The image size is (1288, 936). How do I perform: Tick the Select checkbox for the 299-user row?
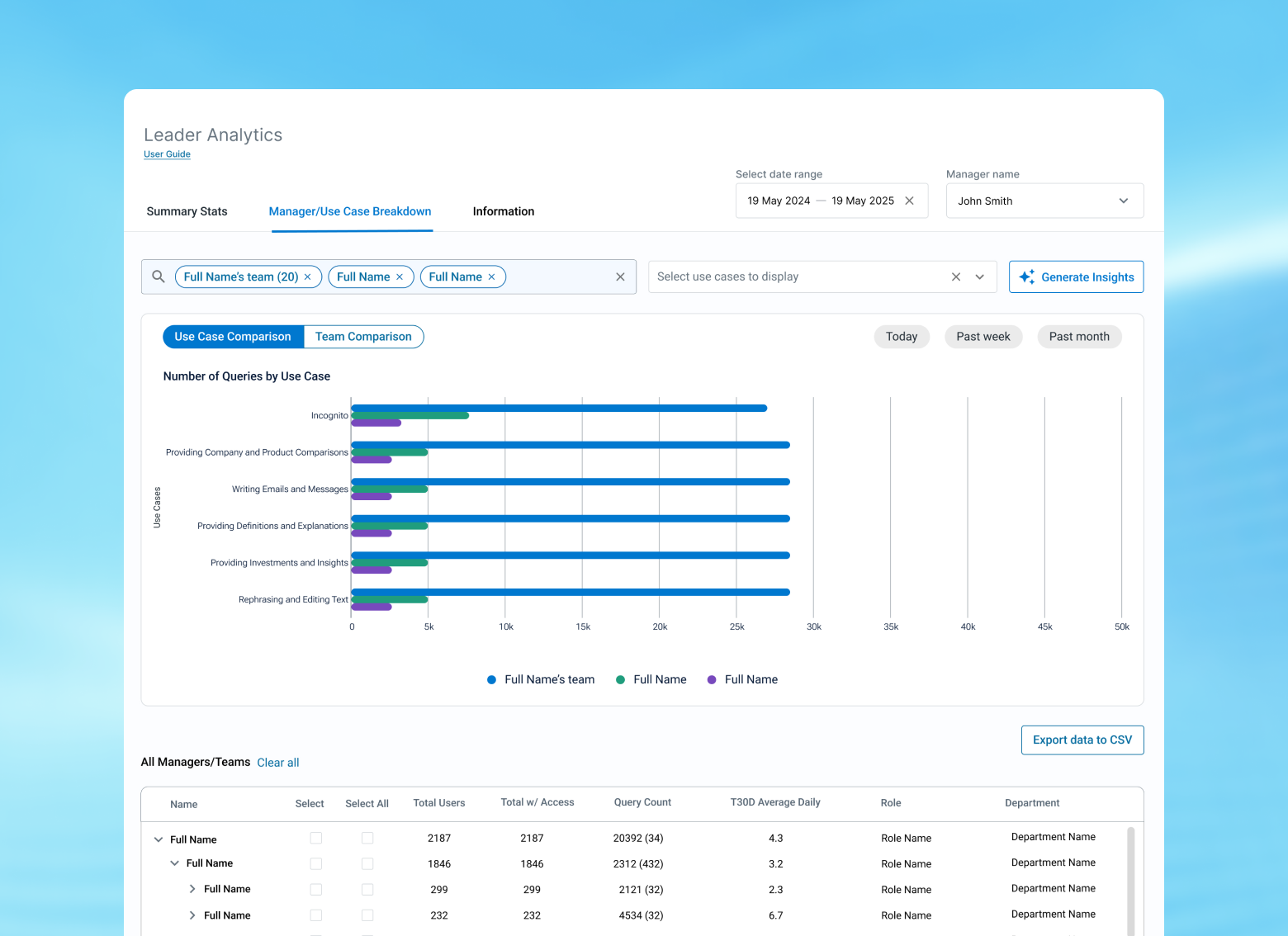point(316,889)
